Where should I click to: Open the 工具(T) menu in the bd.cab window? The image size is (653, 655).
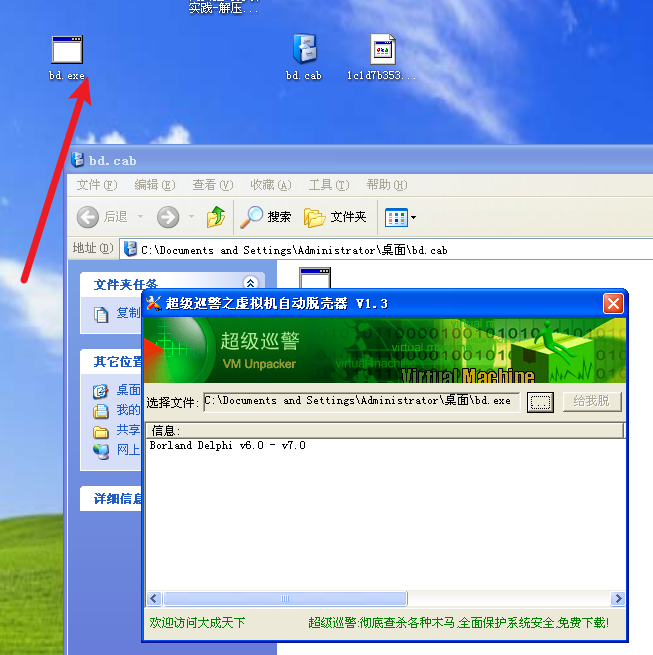(329, 185)
